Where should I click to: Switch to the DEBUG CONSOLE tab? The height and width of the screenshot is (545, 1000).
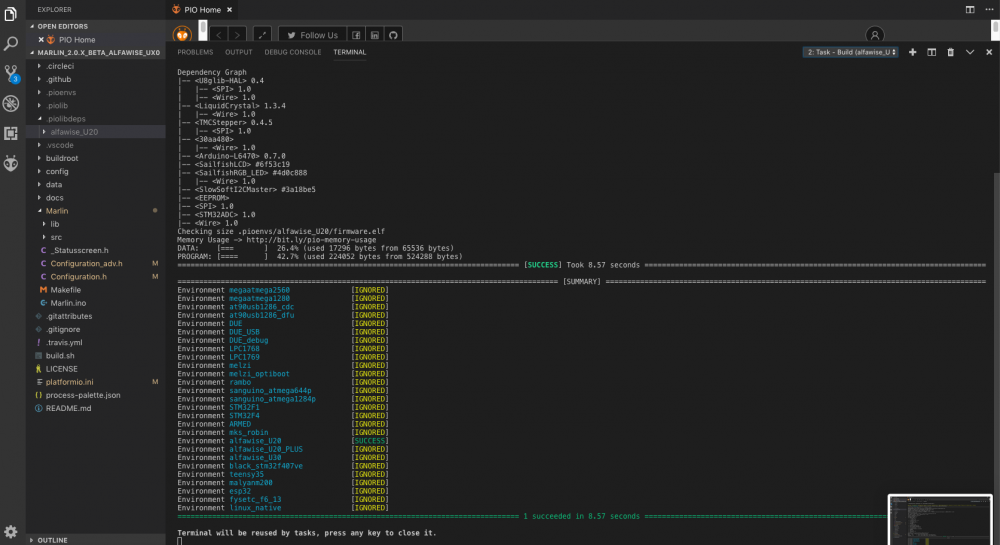293,52
